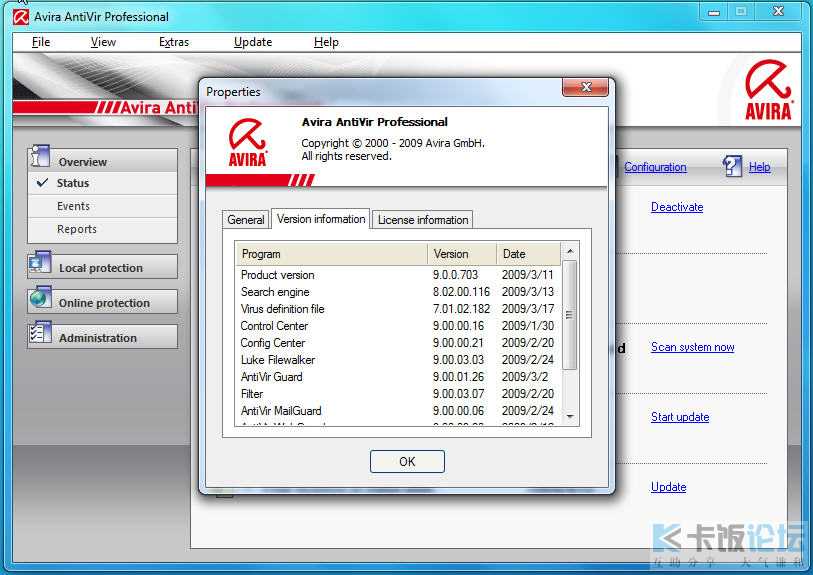Click the Start update link
This screenshot has width=813, height=575.
680,417
